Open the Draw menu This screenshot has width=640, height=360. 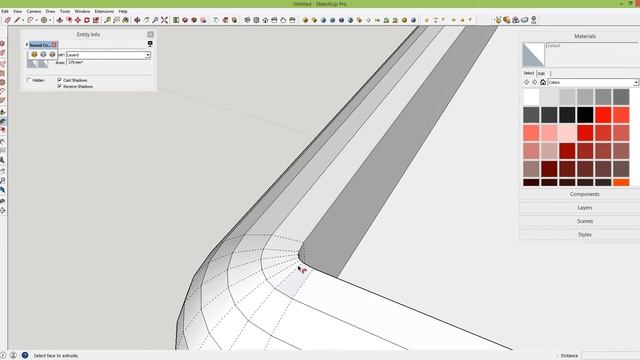point(50,11)
